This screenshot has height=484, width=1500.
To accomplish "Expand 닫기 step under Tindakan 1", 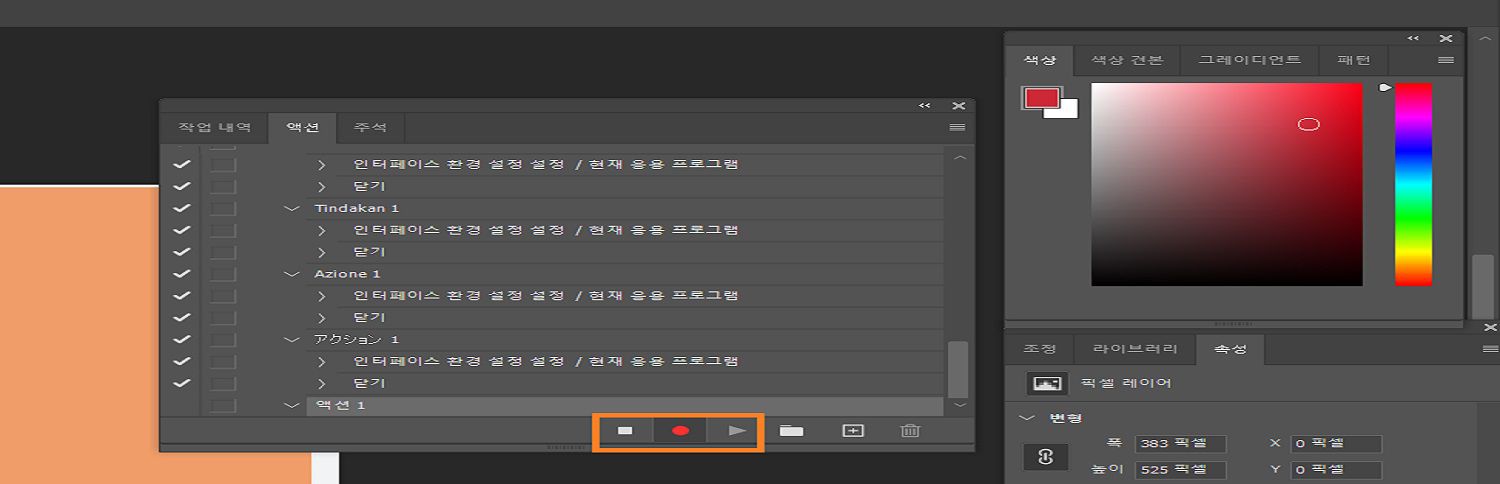I will (x=322, y=252).
